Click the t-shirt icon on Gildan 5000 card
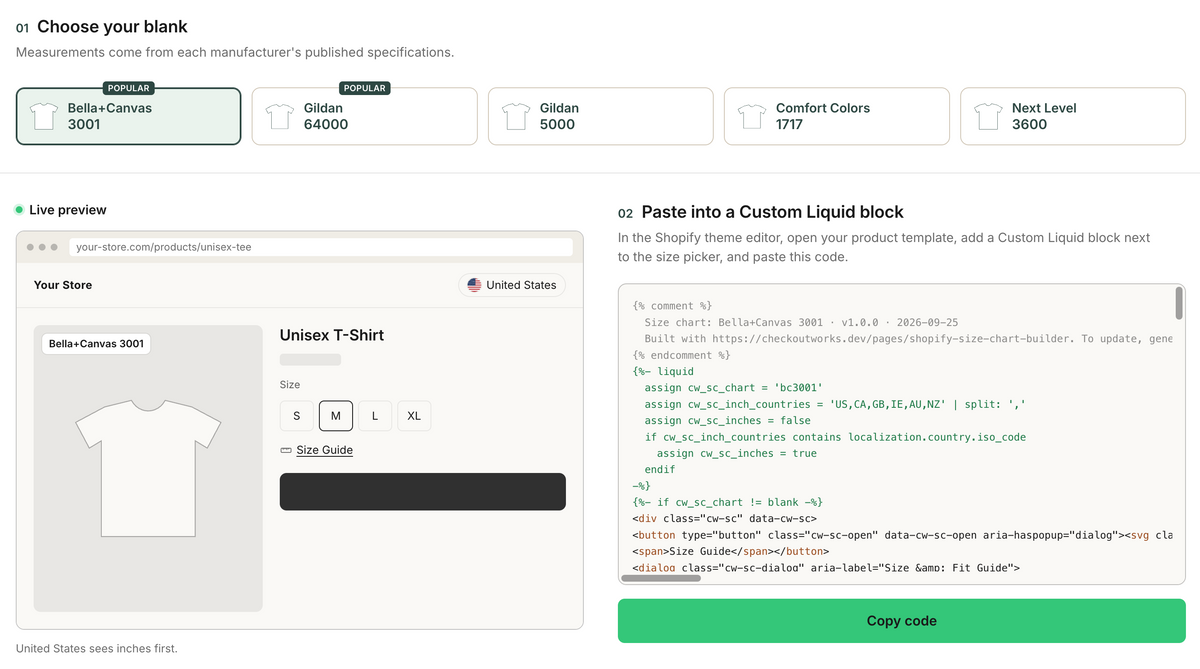The height and width of the screenshot is (669, 1200). [x=516, y=117]
